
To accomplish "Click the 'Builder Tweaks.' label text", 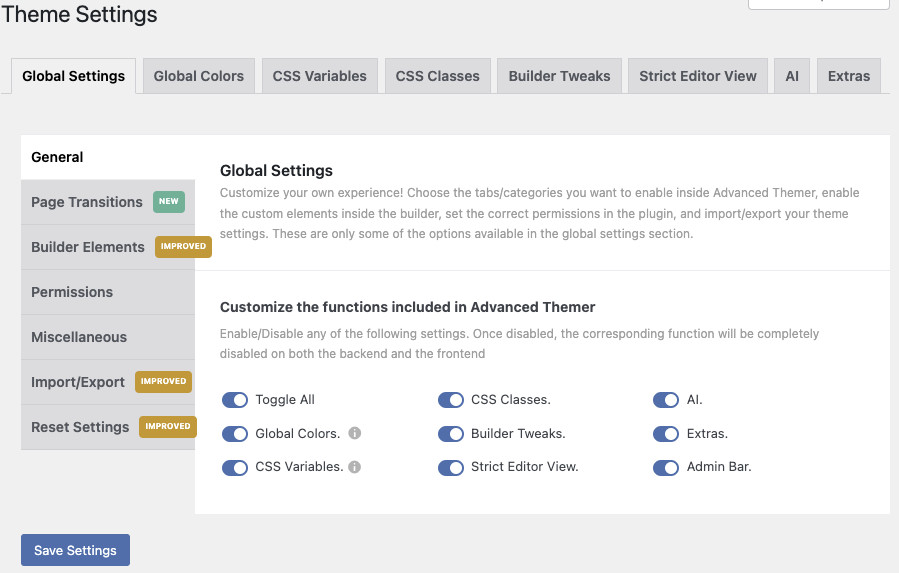I will [518, 434].
